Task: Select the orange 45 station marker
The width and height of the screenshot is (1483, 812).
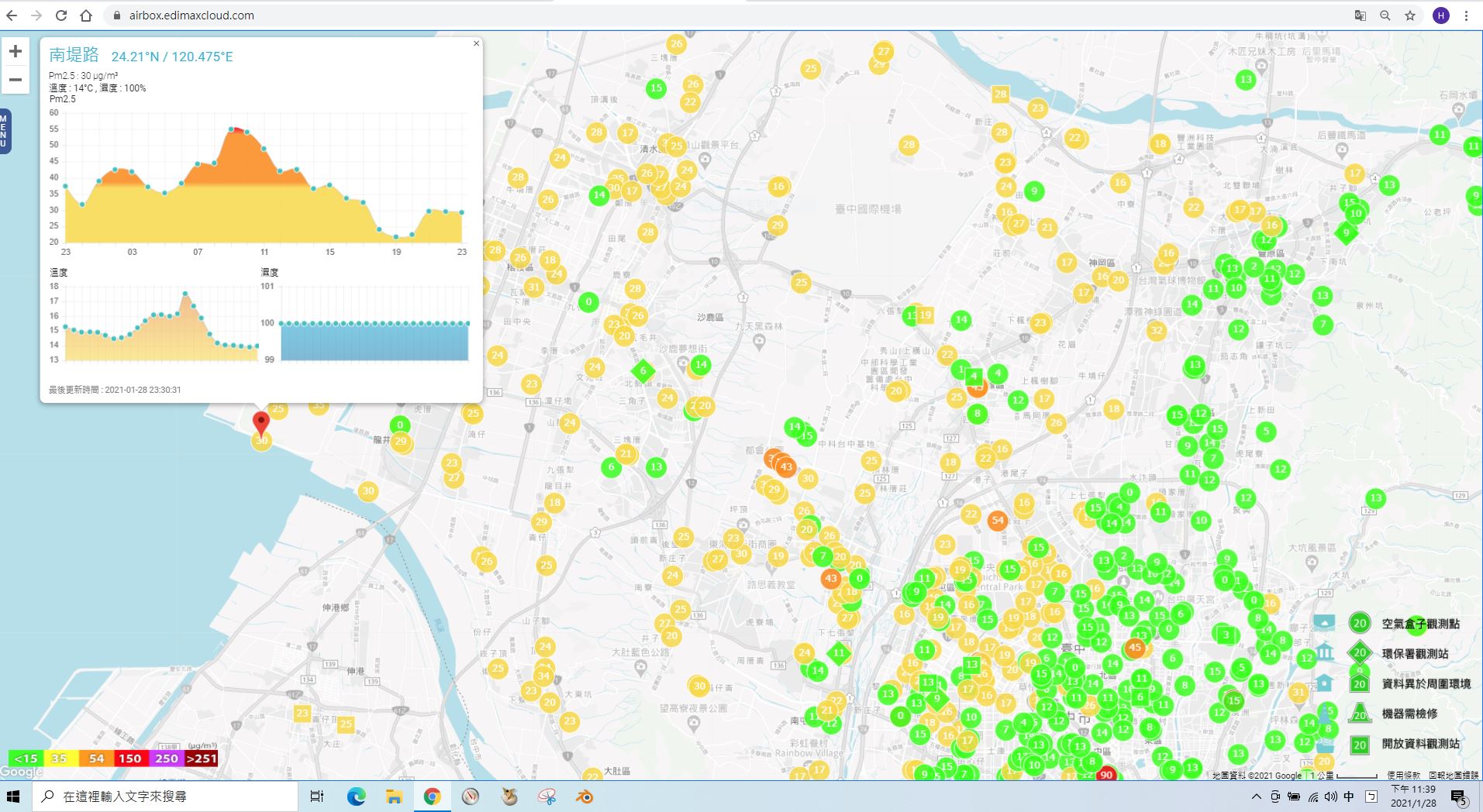Action: click(1135, 648)
